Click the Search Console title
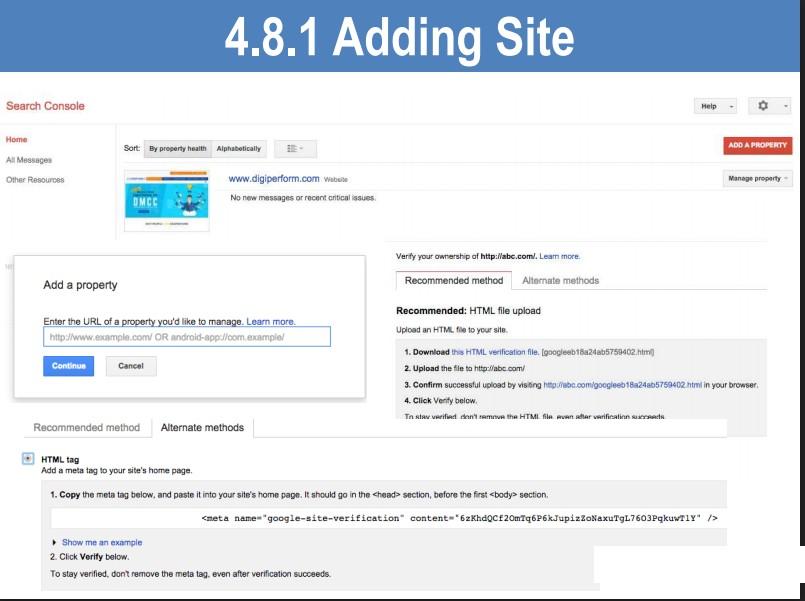The image size is (805, 601). coord(45,106)
